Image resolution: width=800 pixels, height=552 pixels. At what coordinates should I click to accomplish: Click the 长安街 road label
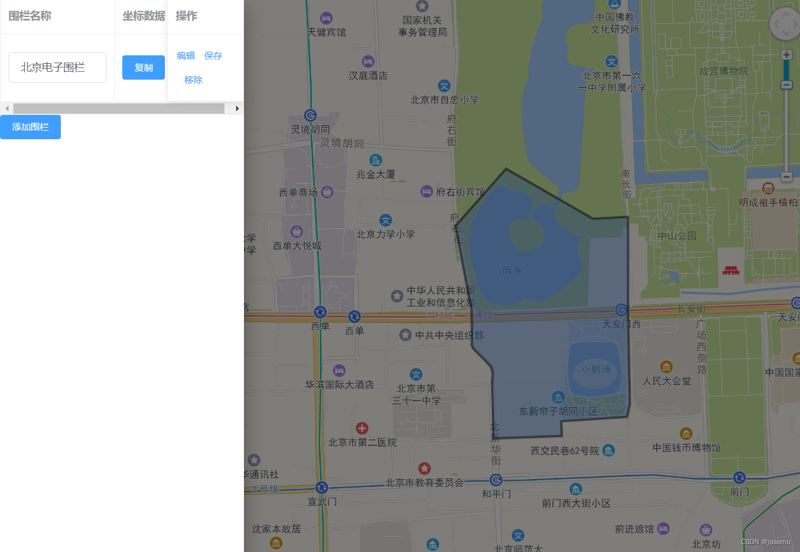691,309
